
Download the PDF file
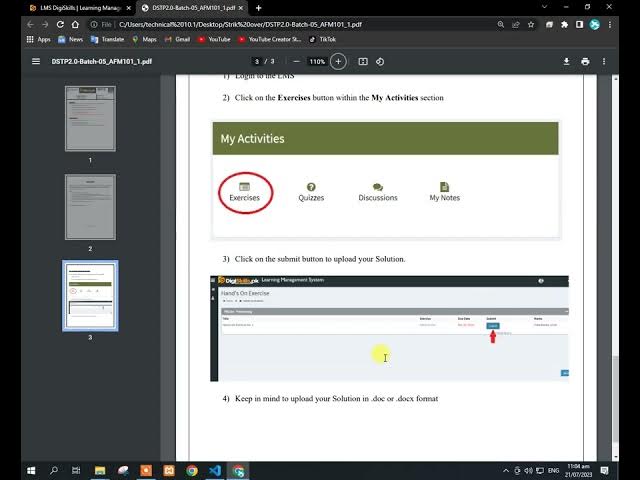(567, 61)
